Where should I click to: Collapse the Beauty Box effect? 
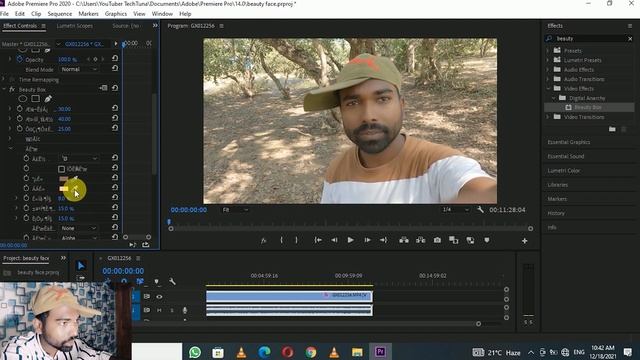point(4,89)
